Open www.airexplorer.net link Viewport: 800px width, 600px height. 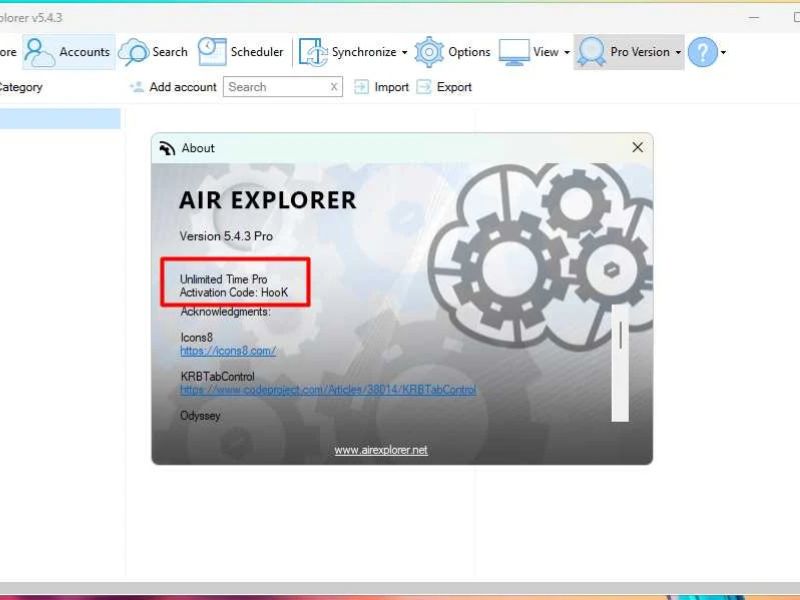coord(381,450)
